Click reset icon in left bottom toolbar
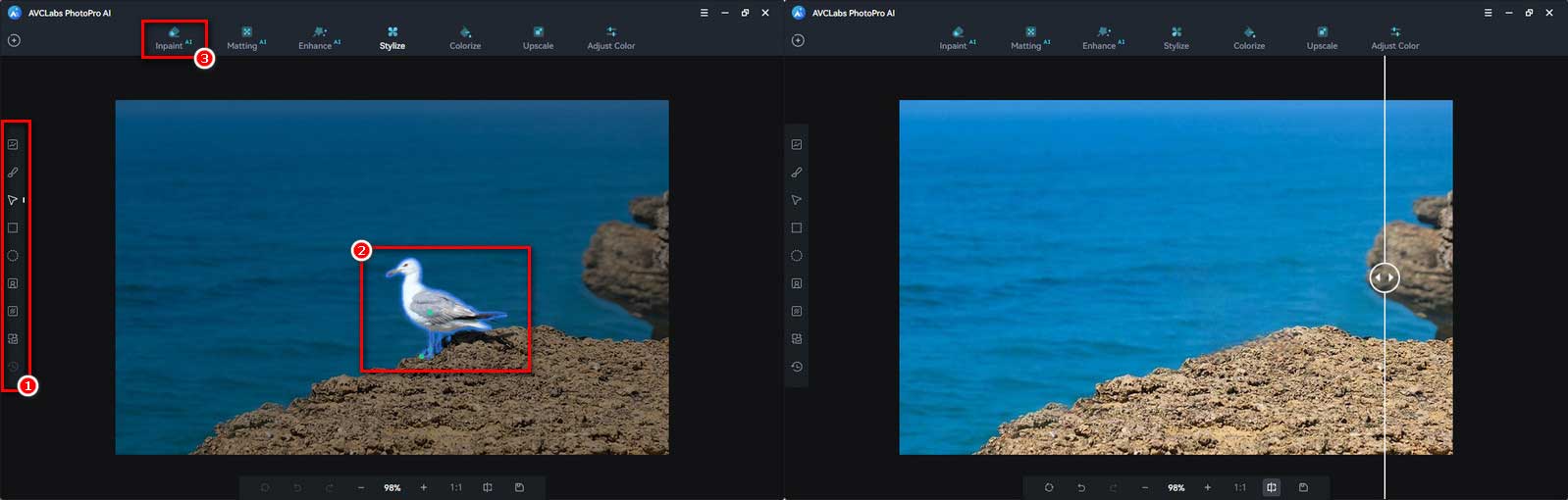The image size is (1568, 500). pyautogui.click(x=265, y=487)
